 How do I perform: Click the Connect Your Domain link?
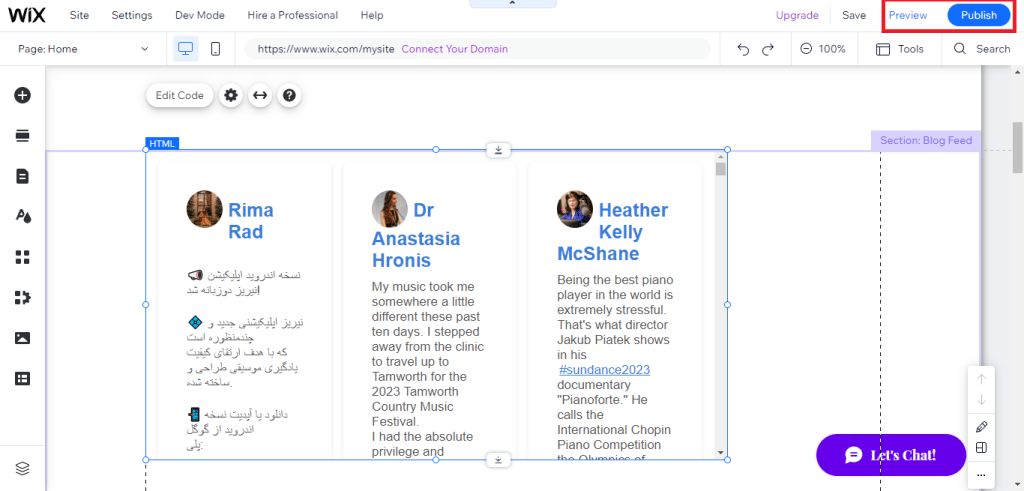coord(454,49)
